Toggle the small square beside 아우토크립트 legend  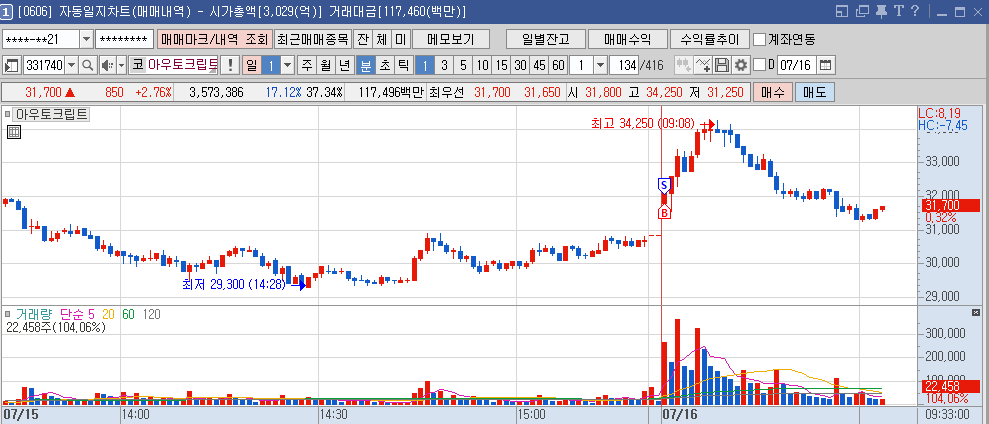(8, 115)
